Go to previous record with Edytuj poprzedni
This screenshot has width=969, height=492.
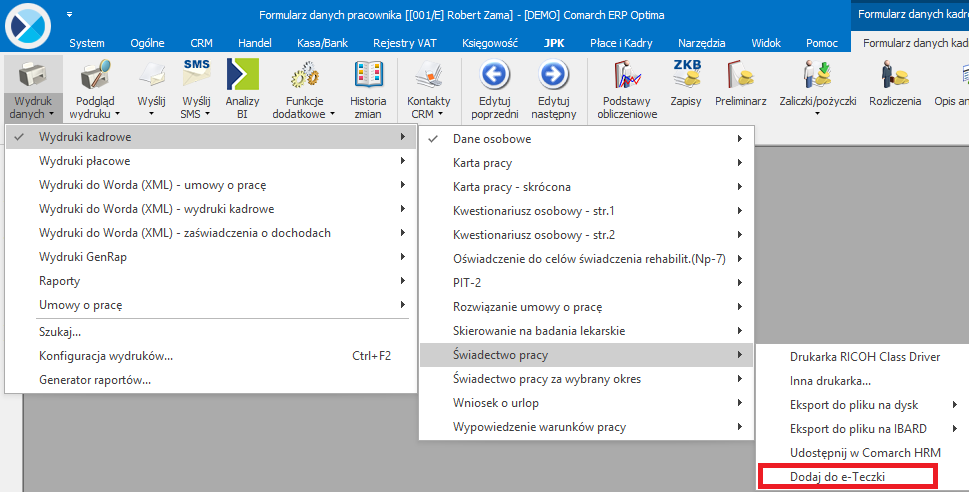pyautogui.click(x=497, y=77)
